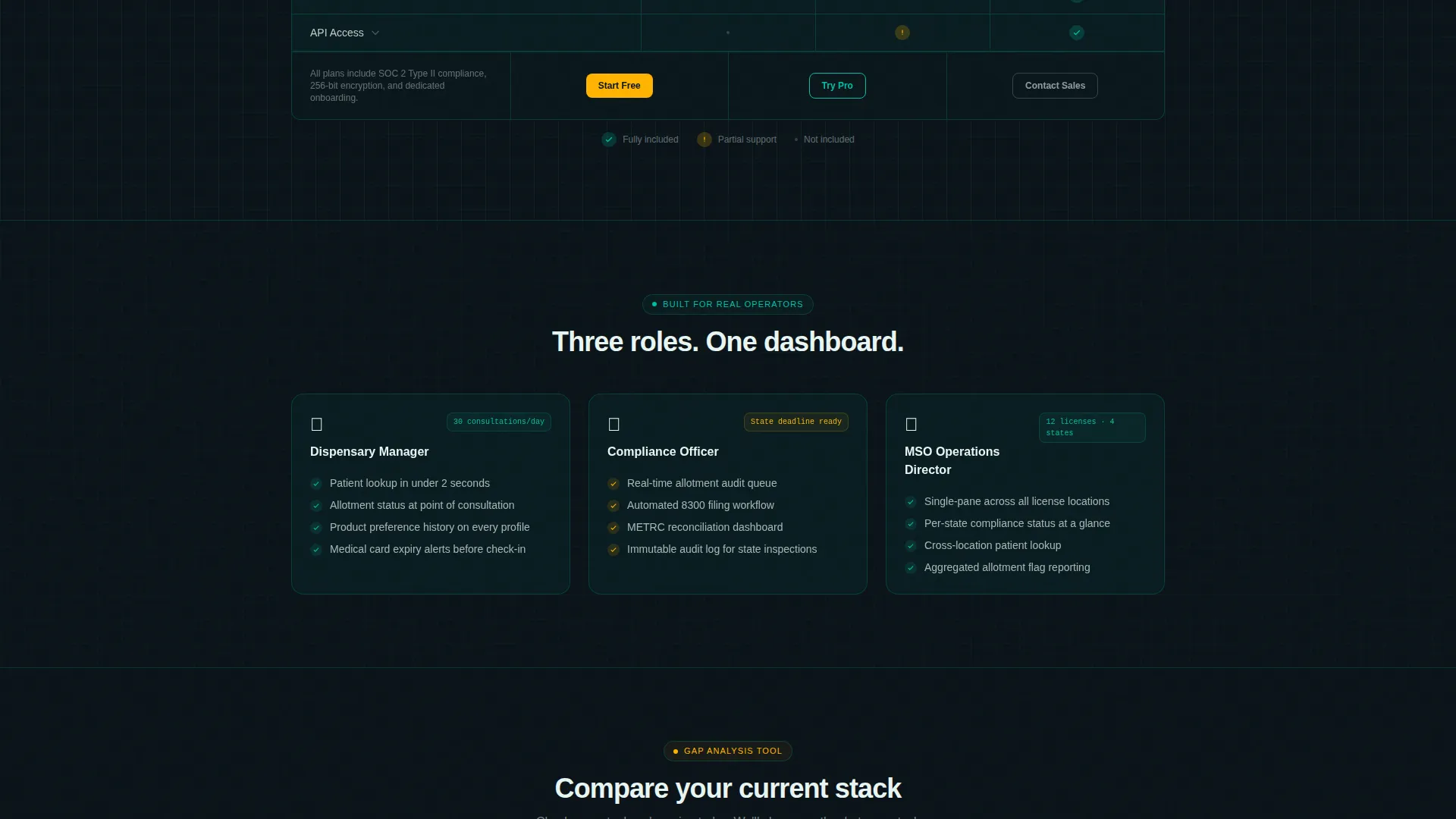Click 'Medical card expiry alerts before check-in' text
Viewport: 1456px width, 819px height.
click(428, 549)
